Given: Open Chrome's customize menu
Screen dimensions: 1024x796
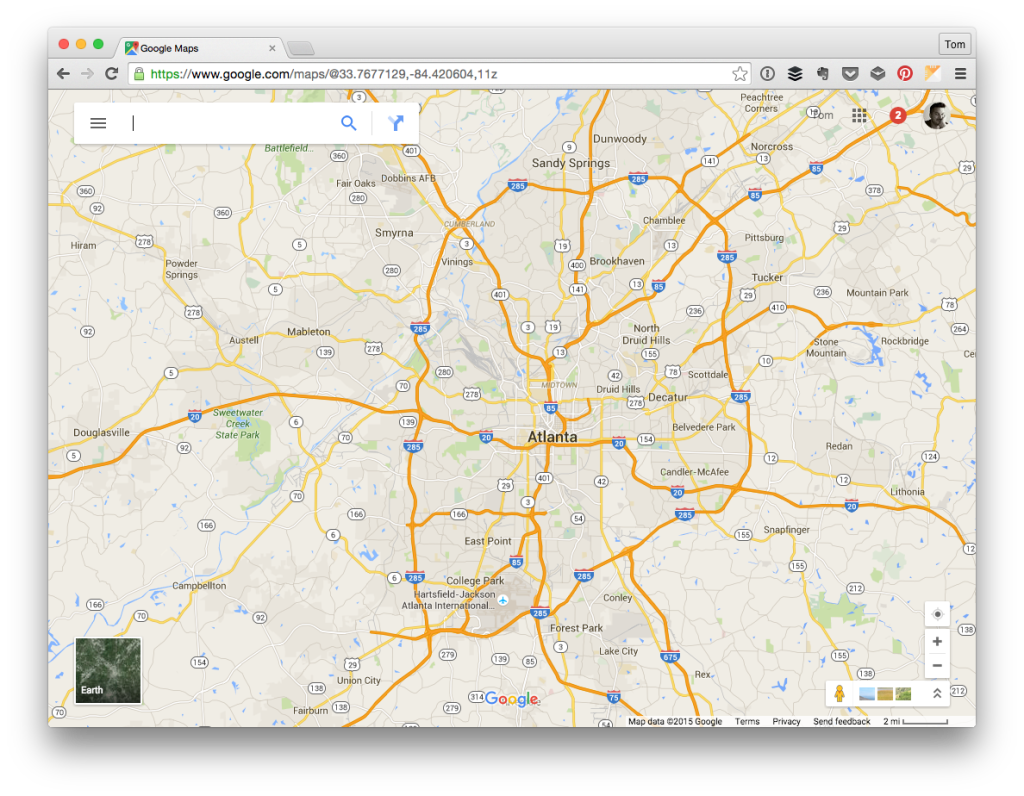Looking at the screenshot, I should [960, 73].
